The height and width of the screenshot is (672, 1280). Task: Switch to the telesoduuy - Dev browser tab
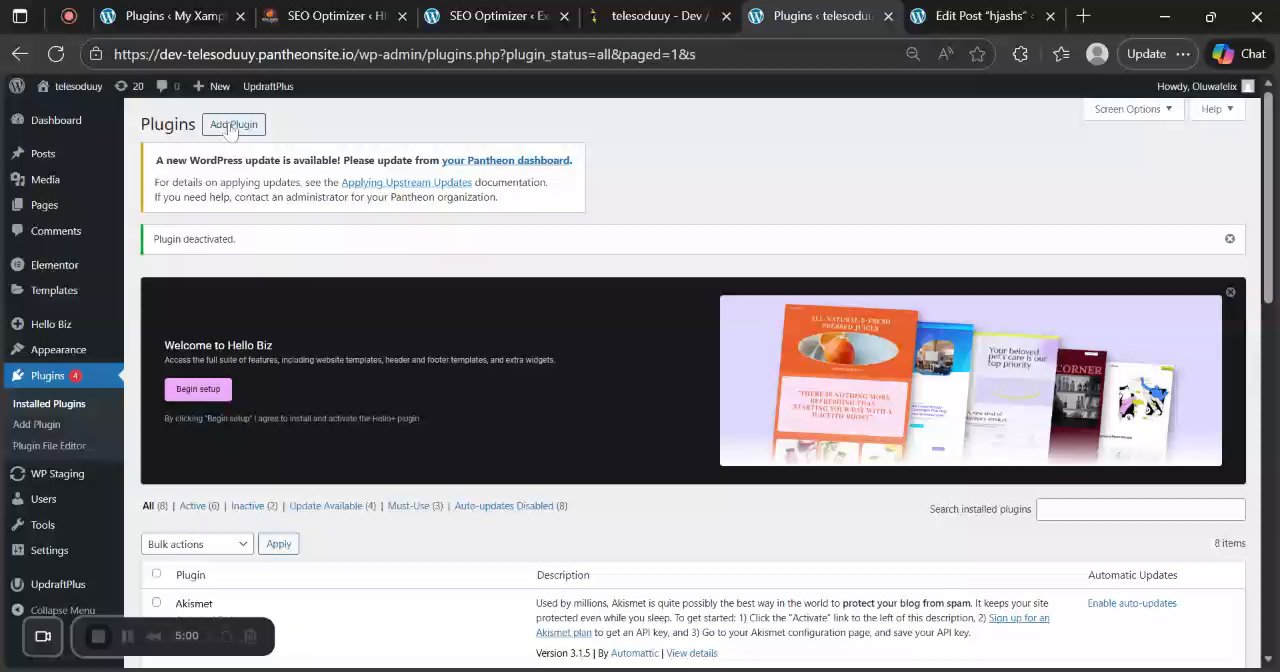click(x=658, y=16)
